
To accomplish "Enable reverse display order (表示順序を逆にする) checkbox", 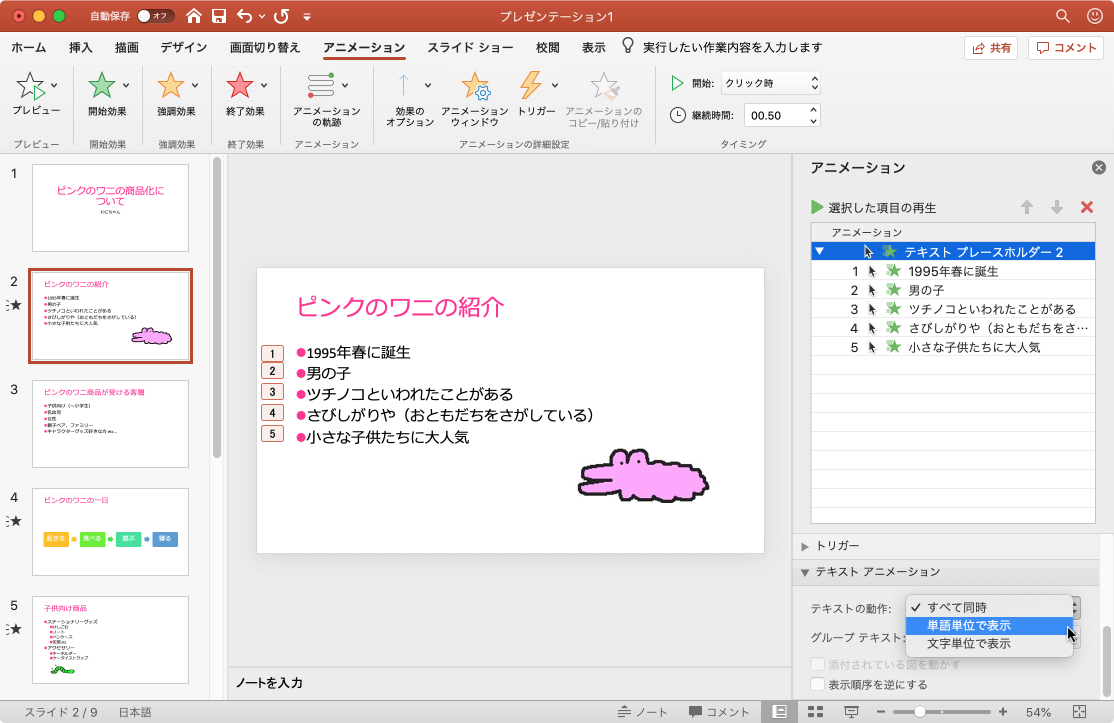I will pos(818,685).
